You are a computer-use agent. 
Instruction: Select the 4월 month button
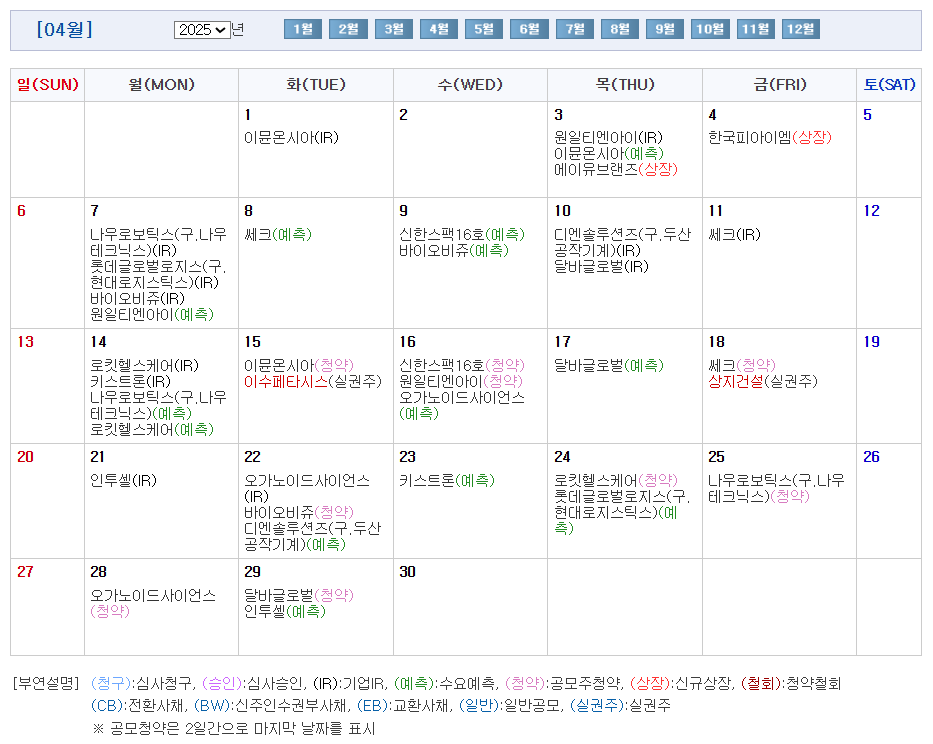(x=439, y=29)
